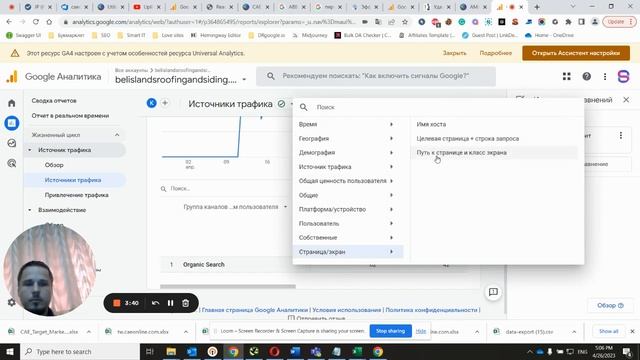This screenshot has width=640, height=360.
Task: Collapse the Жизненный цикл section
Action: coord(117,135)
